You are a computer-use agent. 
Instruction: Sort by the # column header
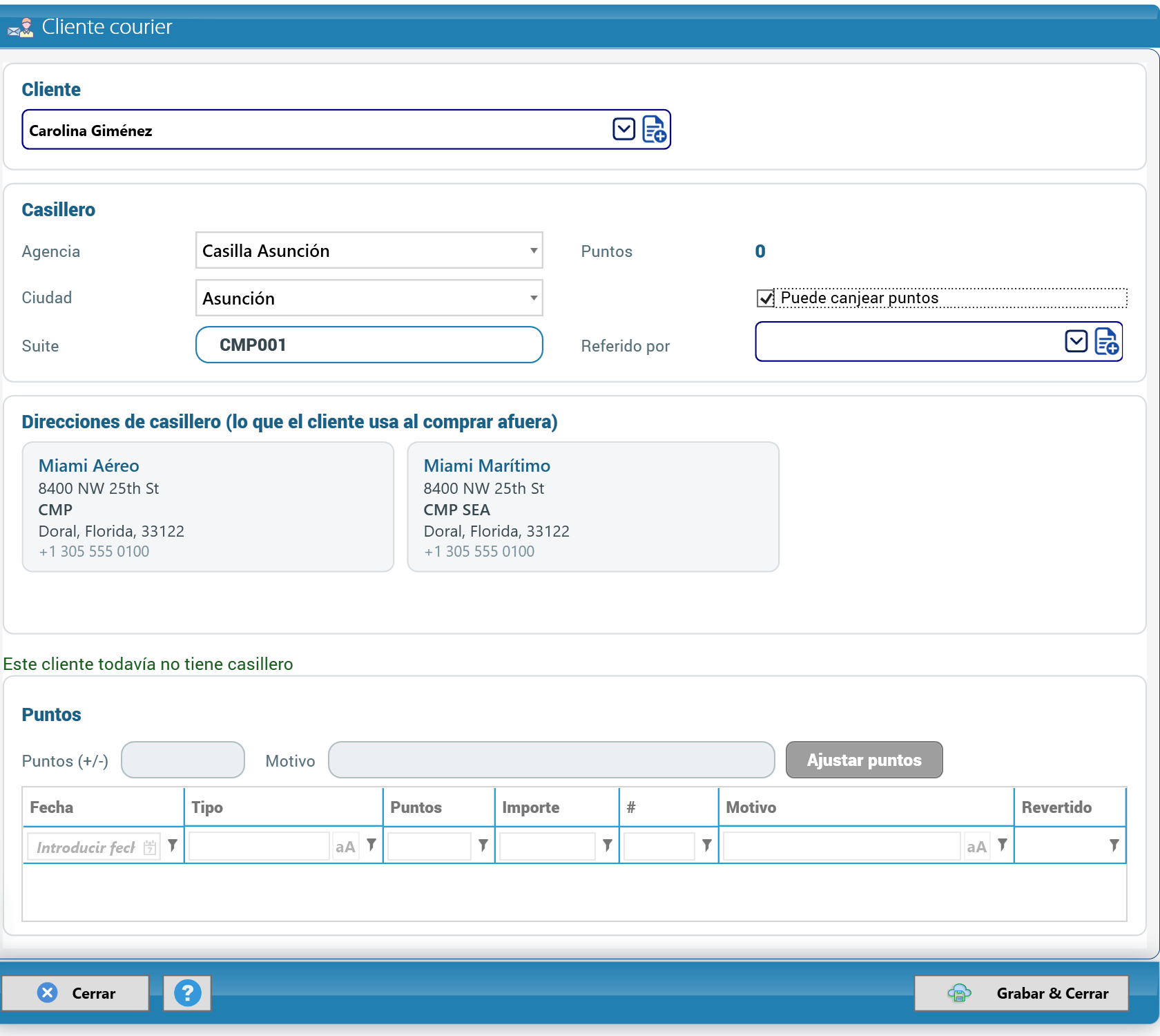pyautogui.click(x=668, y=807)
